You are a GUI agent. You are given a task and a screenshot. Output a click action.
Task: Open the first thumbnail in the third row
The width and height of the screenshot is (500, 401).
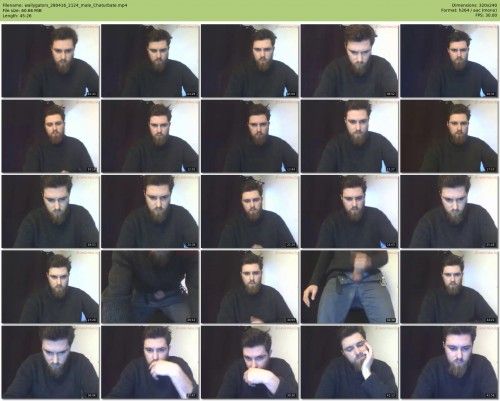(50, 211)
